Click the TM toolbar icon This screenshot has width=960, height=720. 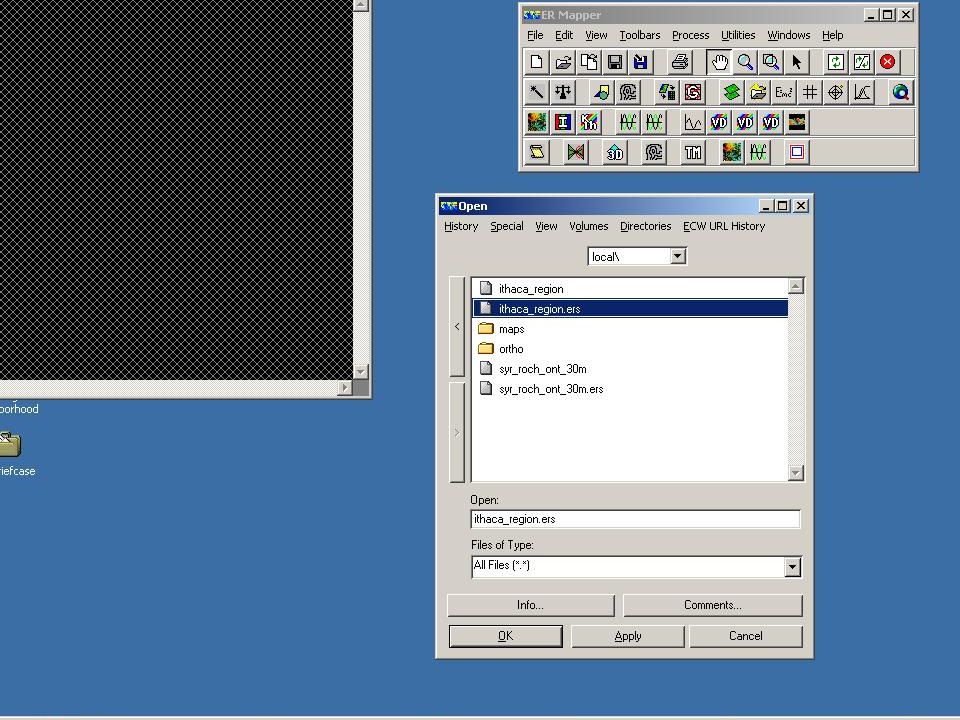(693, 152)
